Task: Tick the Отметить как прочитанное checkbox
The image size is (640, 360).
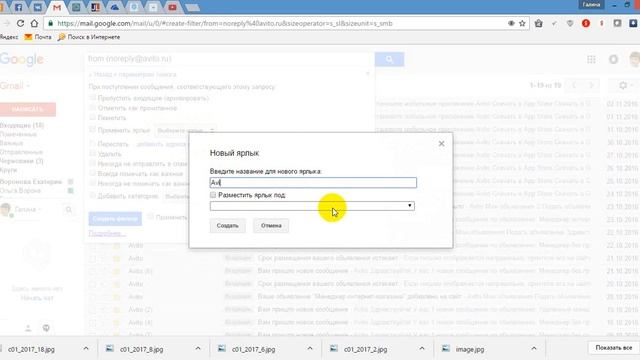Action: click(93, 107)
